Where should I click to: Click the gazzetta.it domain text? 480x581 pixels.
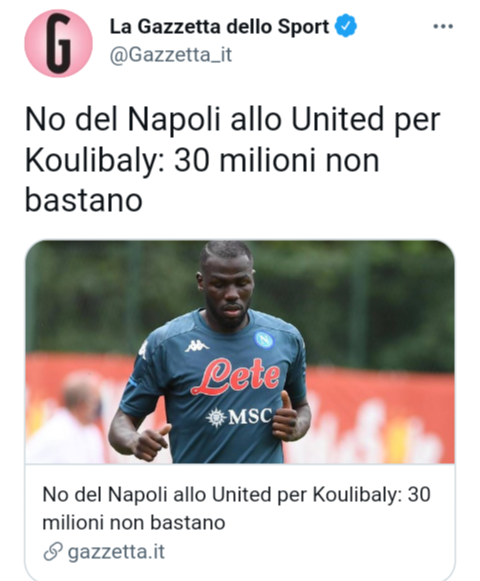(116, 552)
